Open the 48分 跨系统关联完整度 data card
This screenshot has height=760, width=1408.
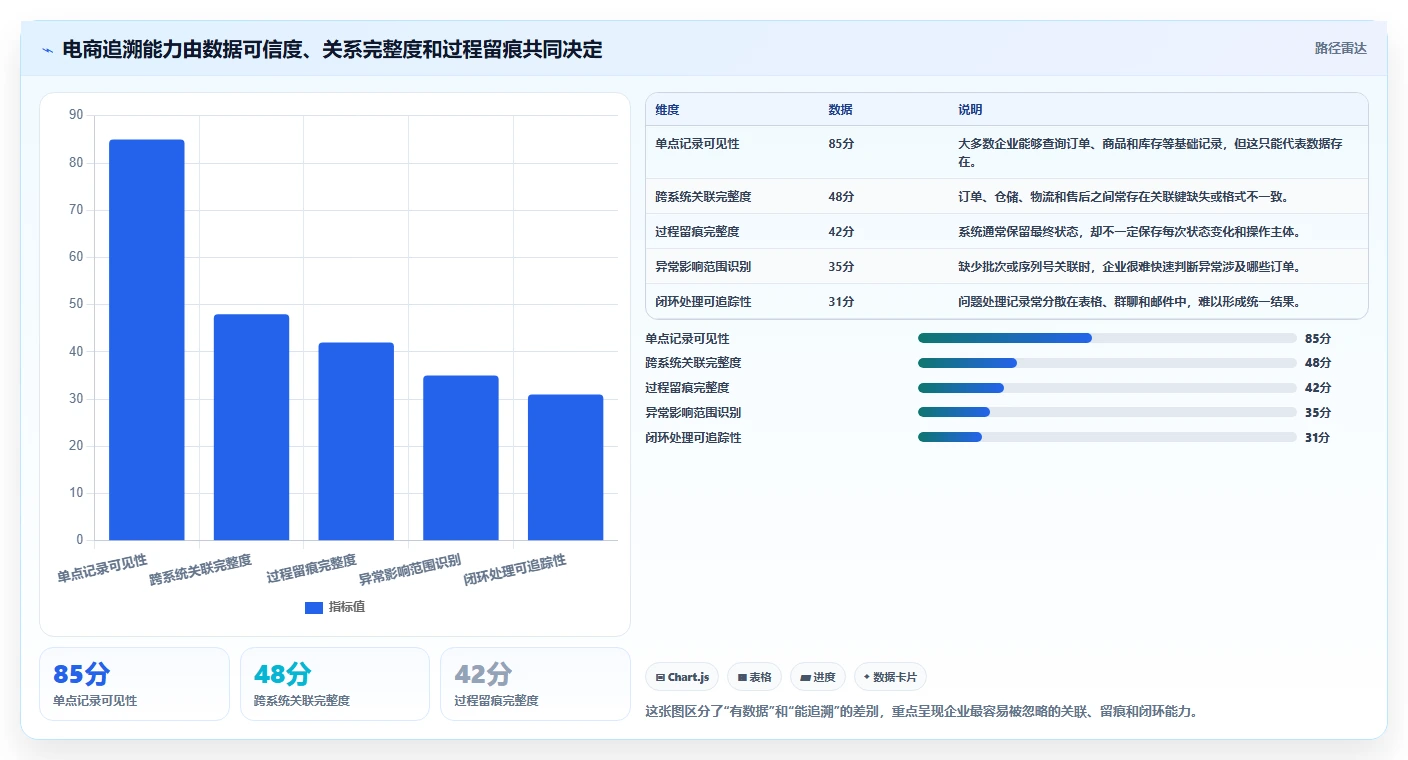[x=335, y=684]
